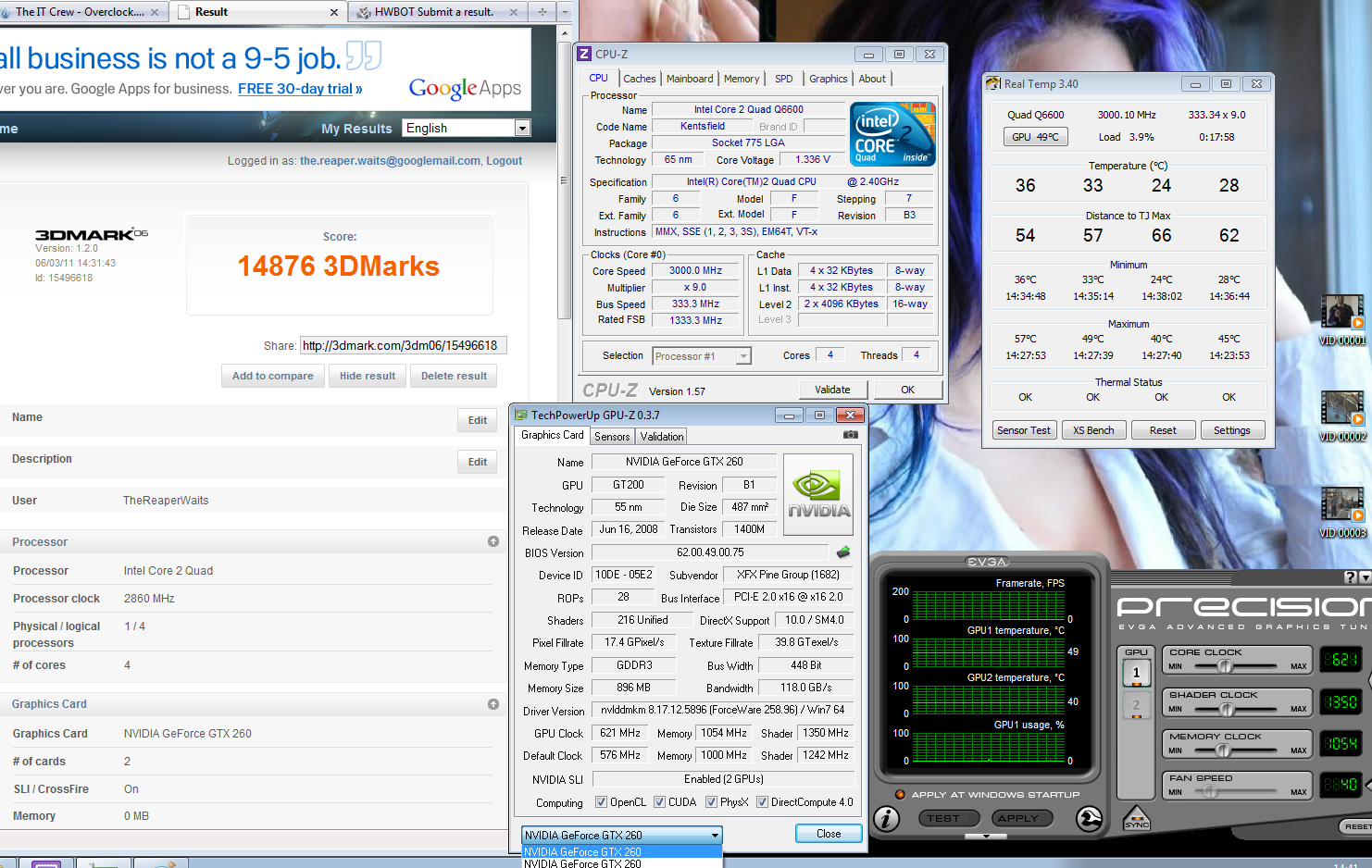Adjust the Core Clock slider handle

click(x=1225, y=666)
